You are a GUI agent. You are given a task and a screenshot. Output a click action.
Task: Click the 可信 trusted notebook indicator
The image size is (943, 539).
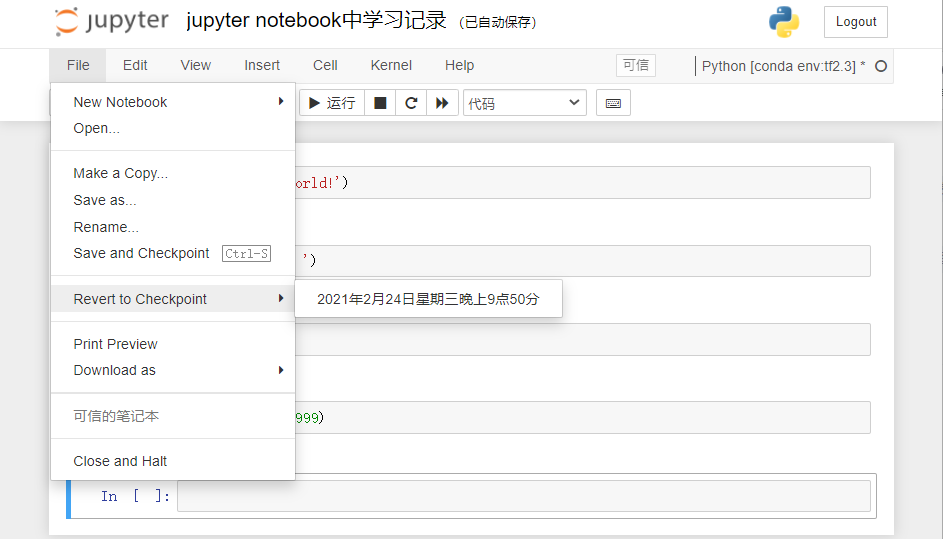point(636,65)
